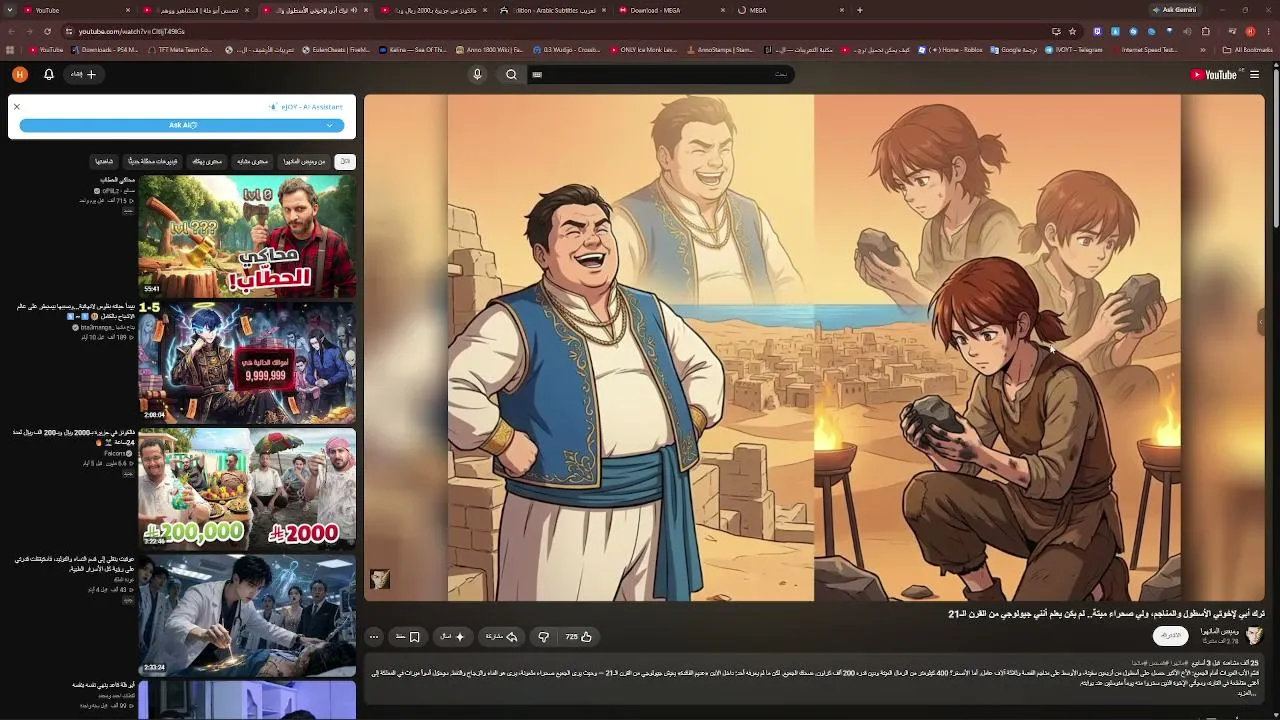Image resolution: width=1280 pixels, height=720 pixels.
Task: Click the video player artwork area
Action: (x=814, y=348)
